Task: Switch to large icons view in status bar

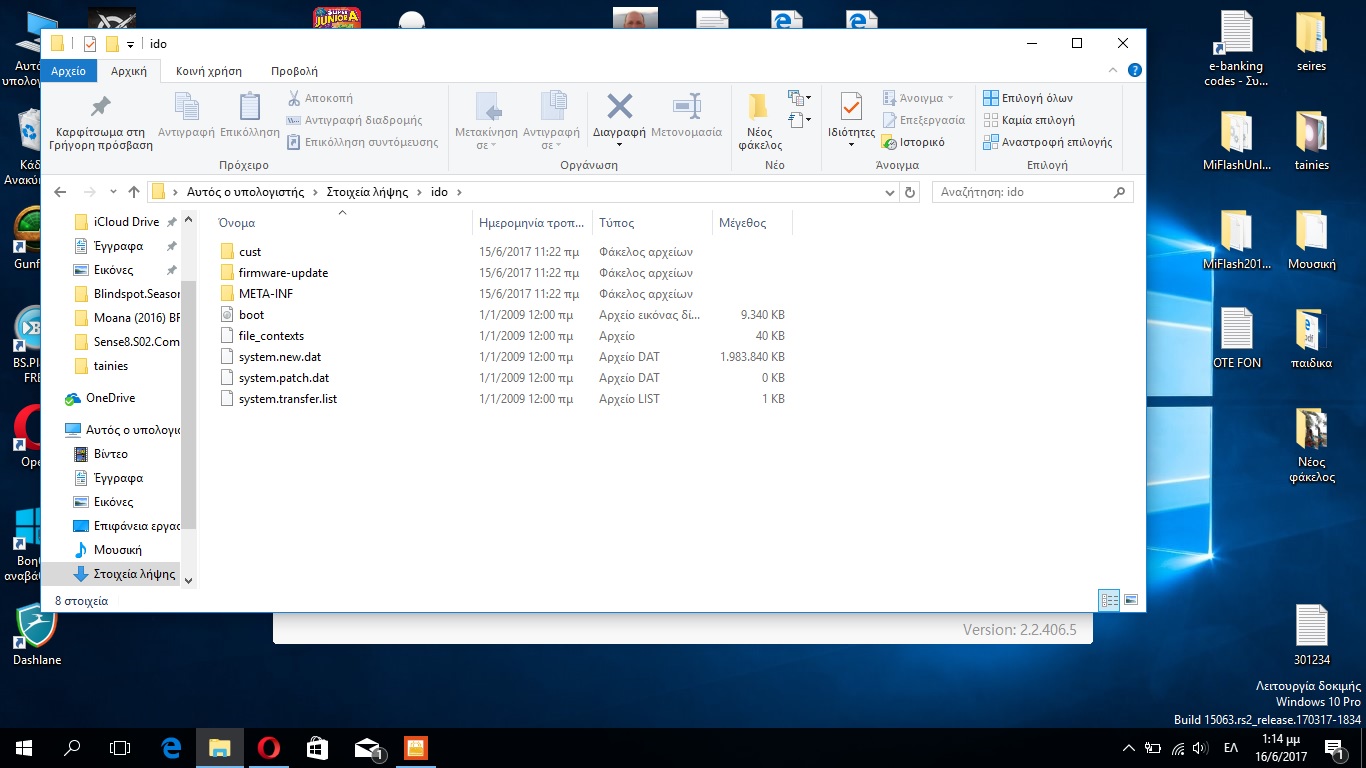Action: 1131,601
